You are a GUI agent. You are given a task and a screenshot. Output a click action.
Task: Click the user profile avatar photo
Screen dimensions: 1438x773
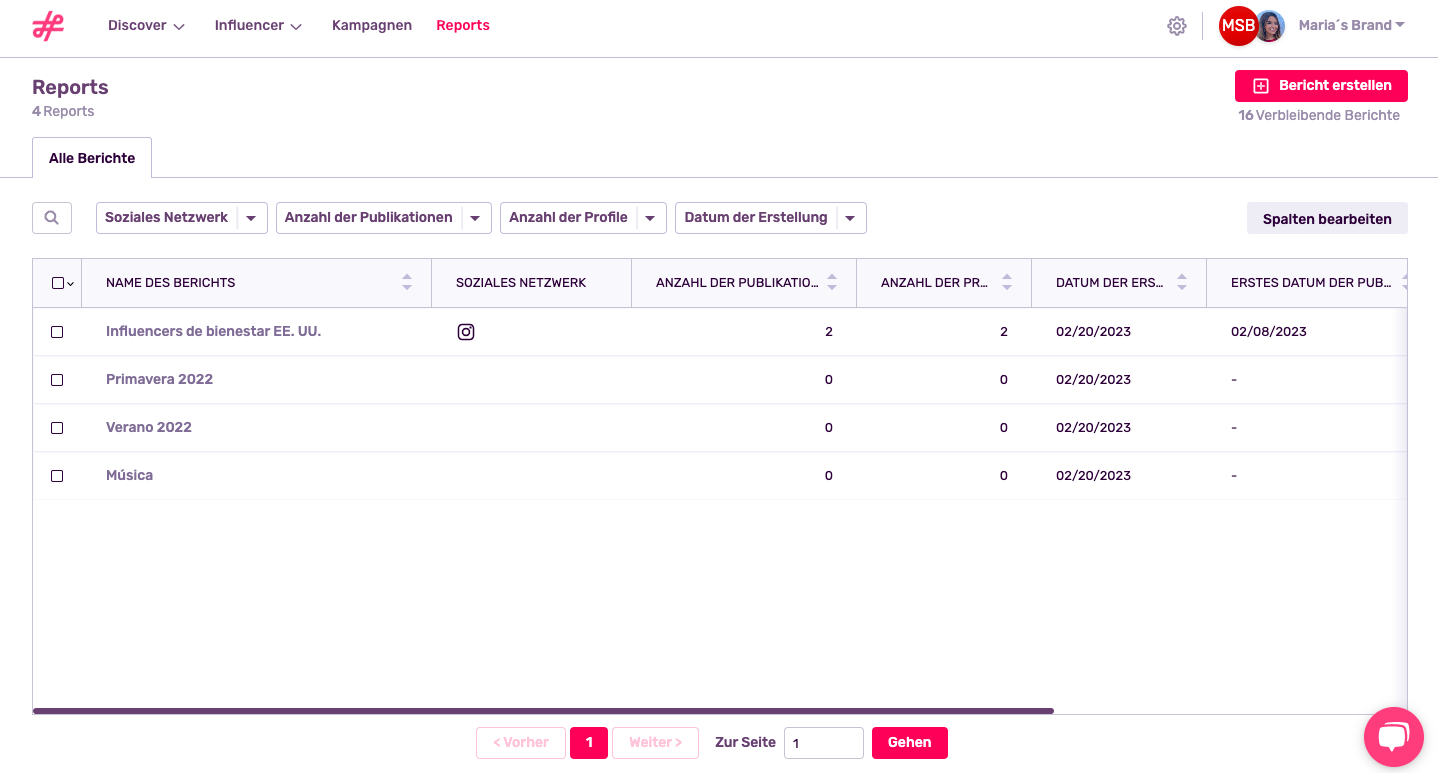tap(1270, 26)
